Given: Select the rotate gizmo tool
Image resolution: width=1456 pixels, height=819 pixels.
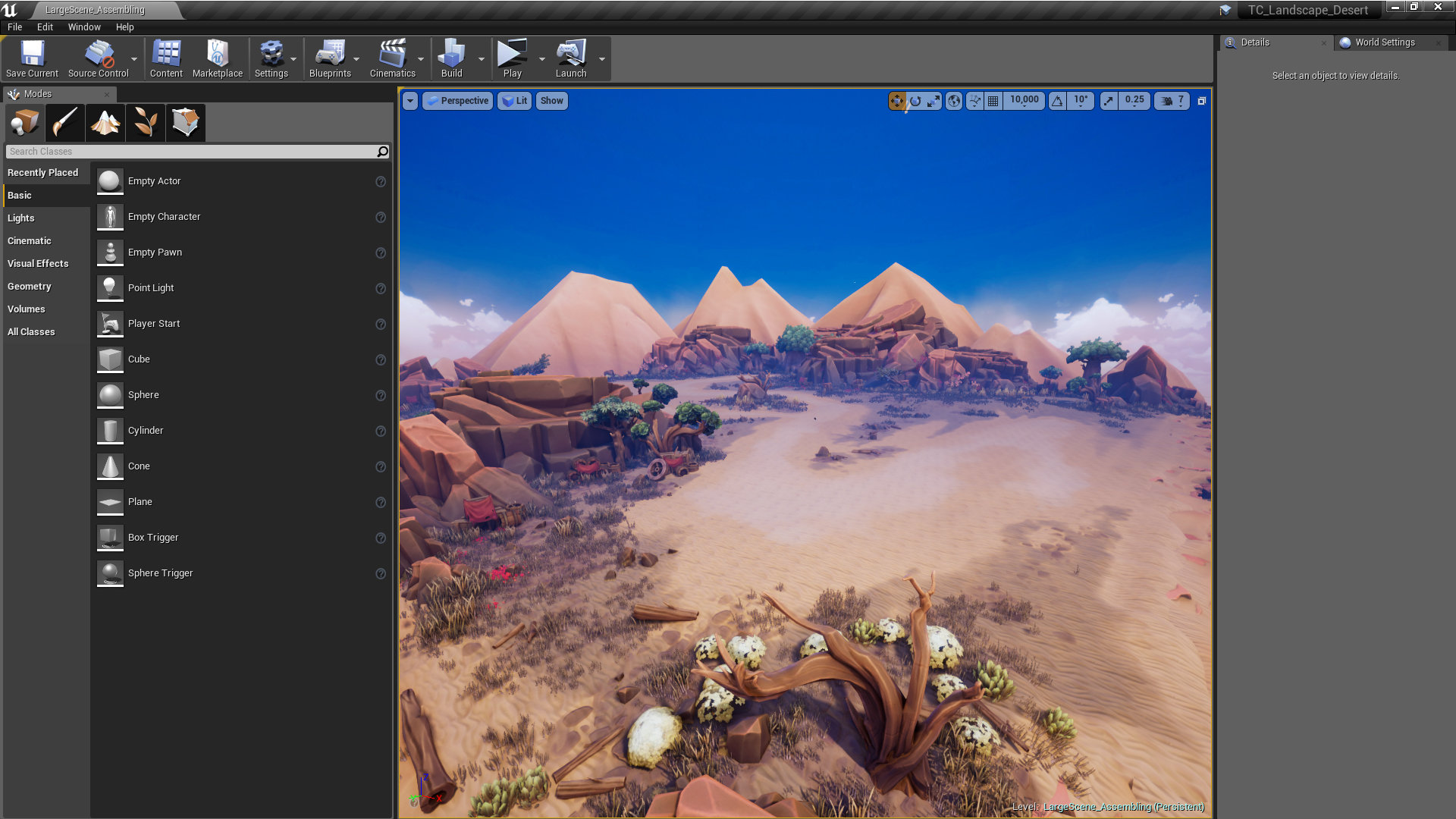Looking at the screenshot, I should point(915,101).
